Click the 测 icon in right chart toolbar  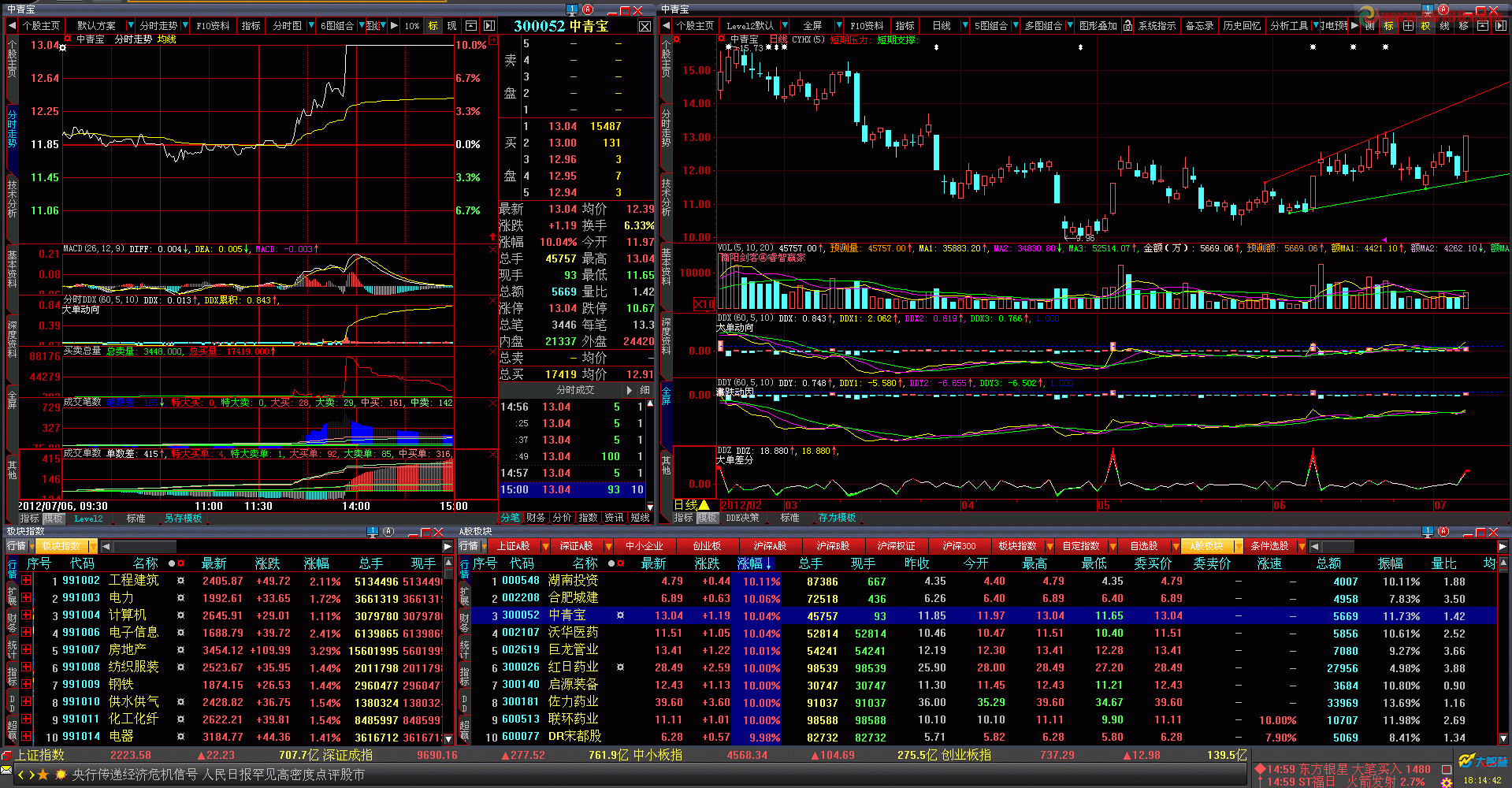coord(1369,26)
